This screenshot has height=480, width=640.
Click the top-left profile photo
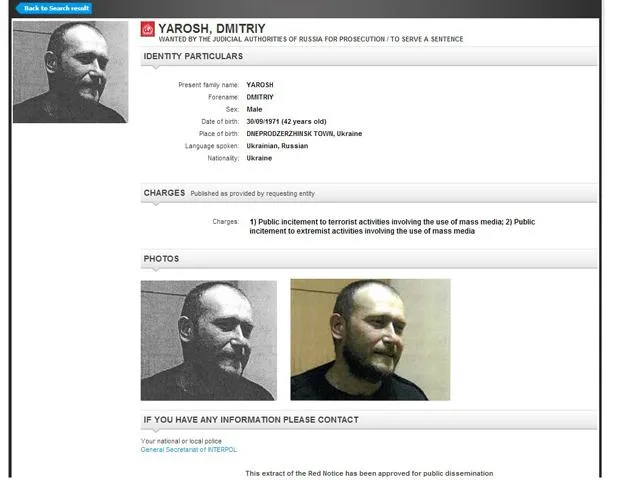(x=70, y=72)
